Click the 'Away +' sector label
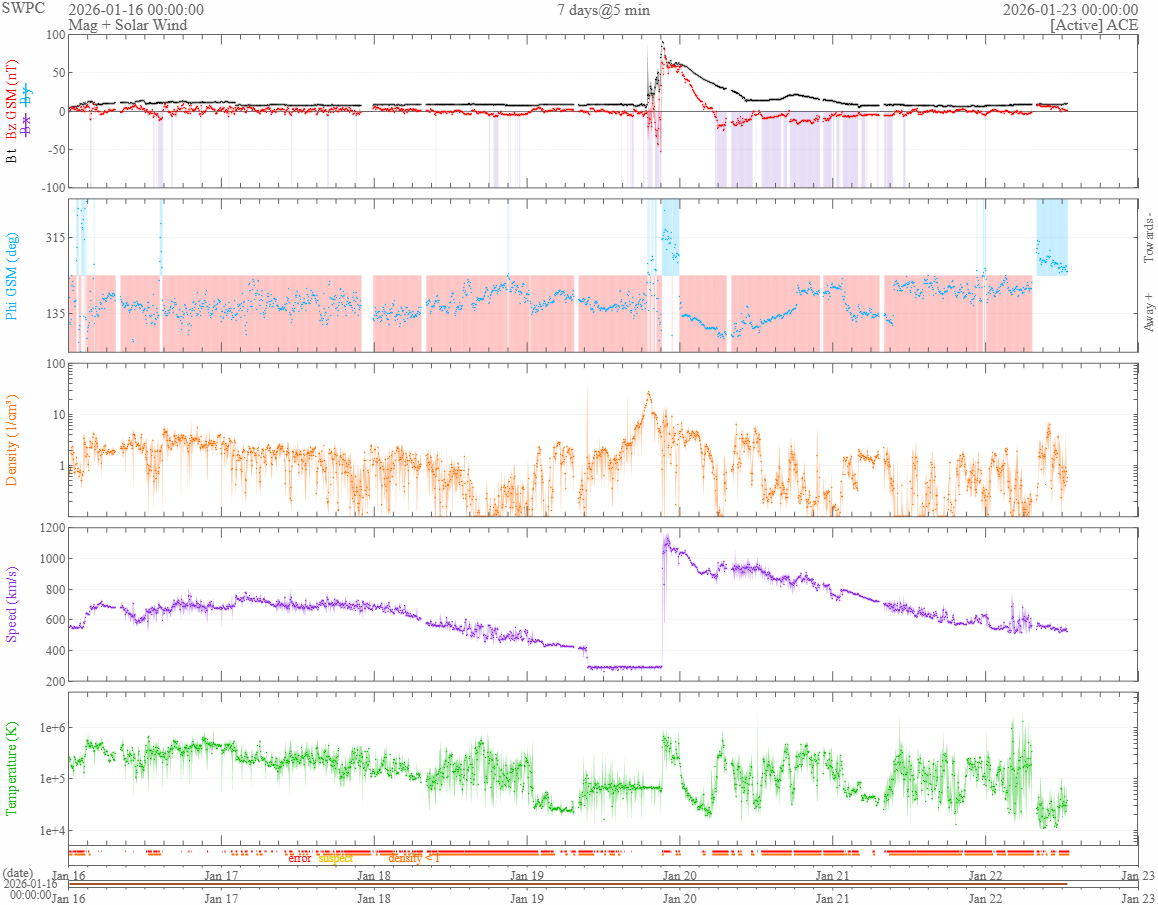The width and height of the screenshot is (1158, 905). click(1148, 313)
